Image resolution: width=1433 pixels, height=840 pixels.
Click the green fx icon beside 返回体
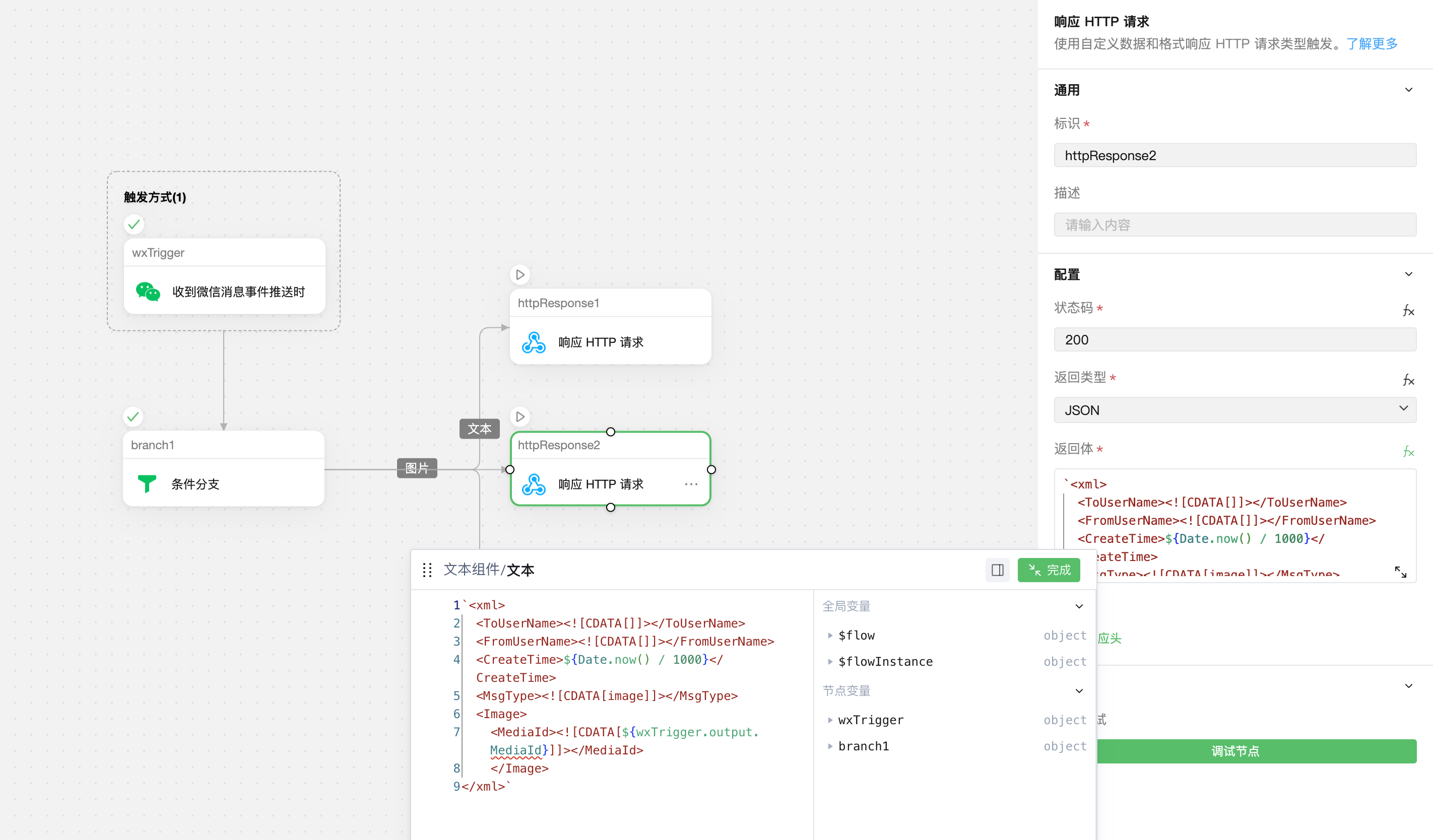(1407, 451)
